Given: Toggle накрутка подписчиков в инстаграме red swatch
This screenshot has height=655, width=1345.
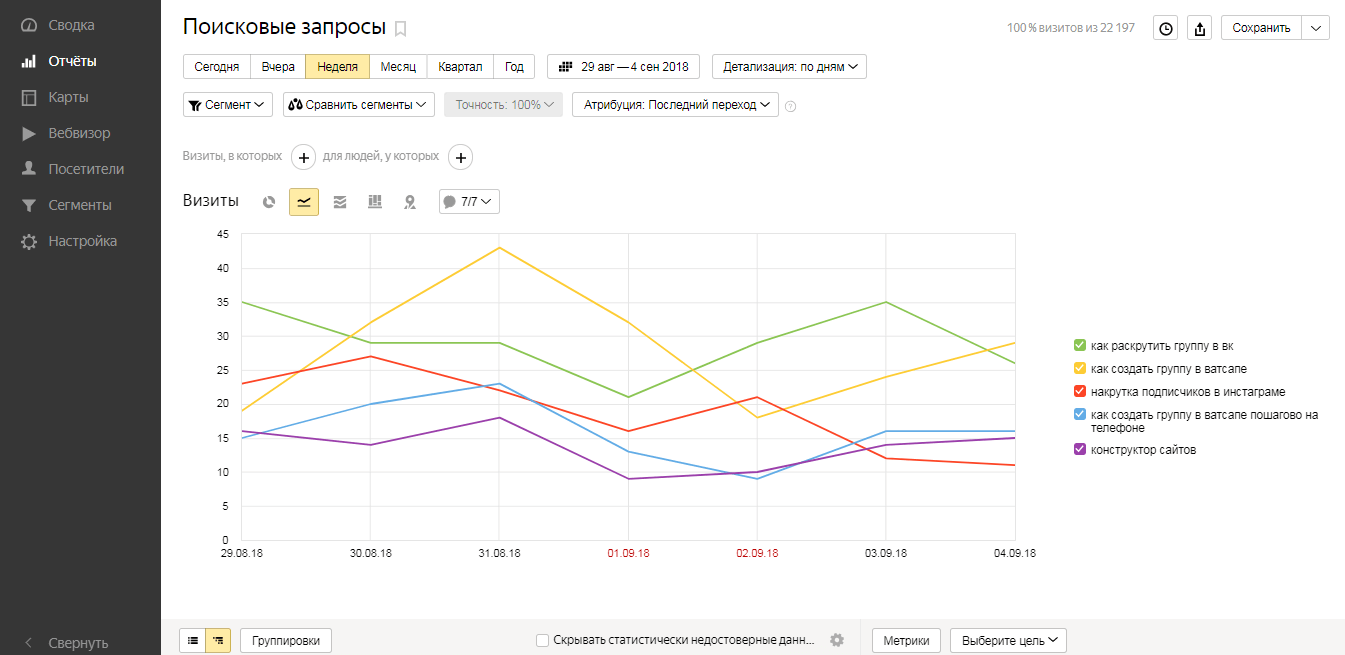Looking at the screenshot, I should [1079, 392].
